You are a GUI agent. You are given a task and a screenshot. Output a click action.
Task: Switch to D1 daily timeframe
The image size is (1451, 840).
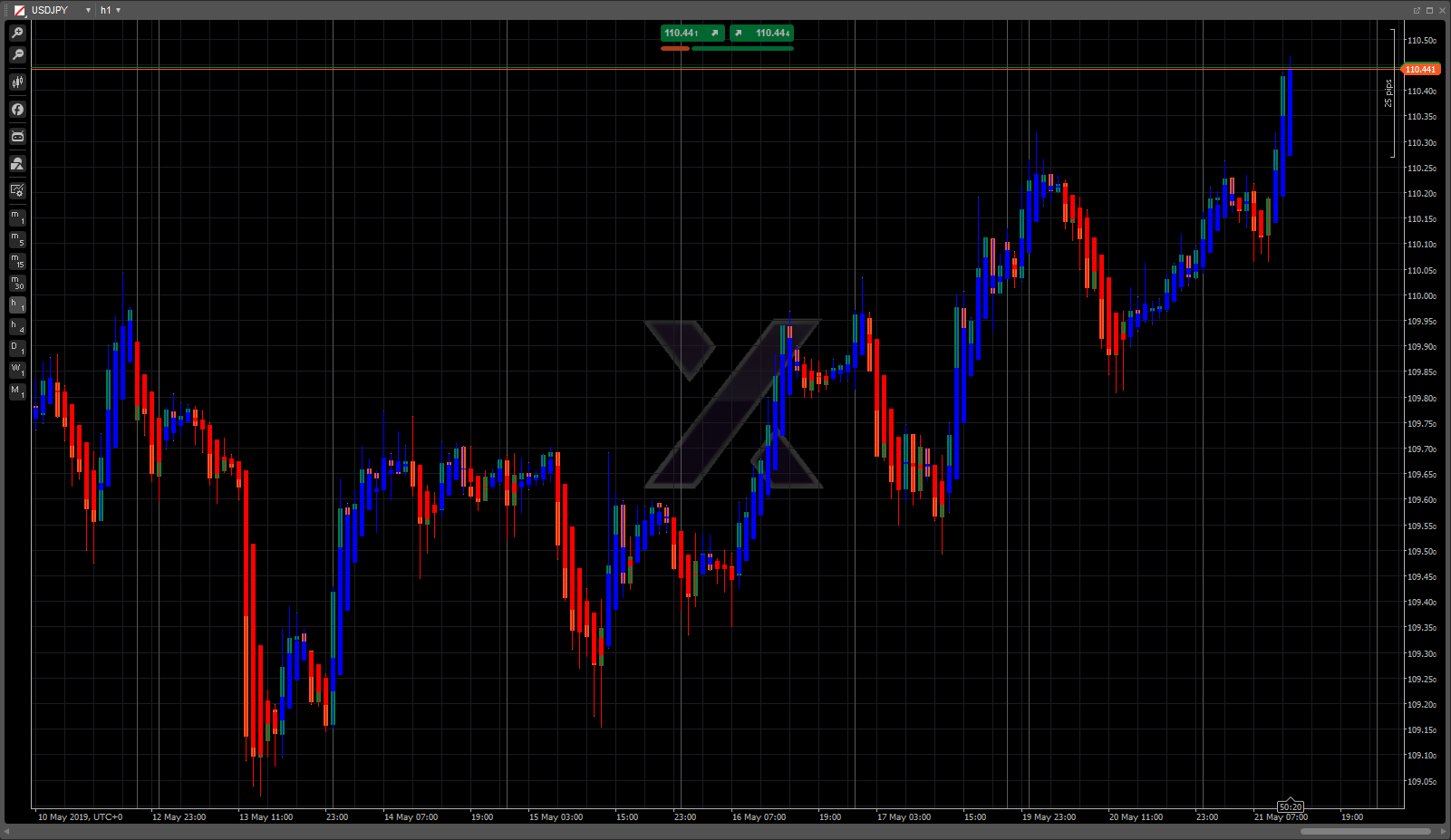tap(17, 348)
